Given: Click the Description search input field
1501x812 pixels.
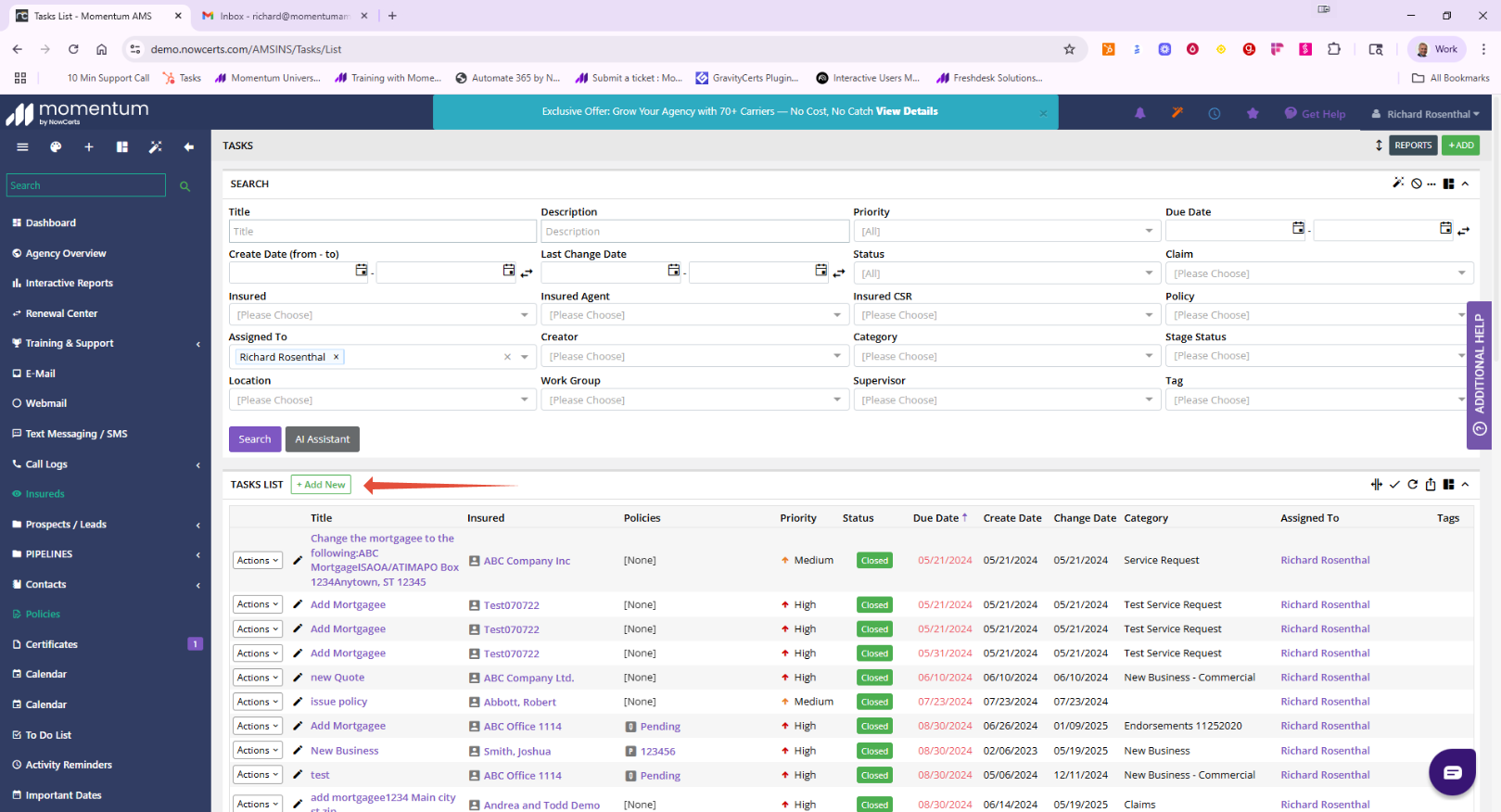Looking at the screenshot, I should 695,232.
